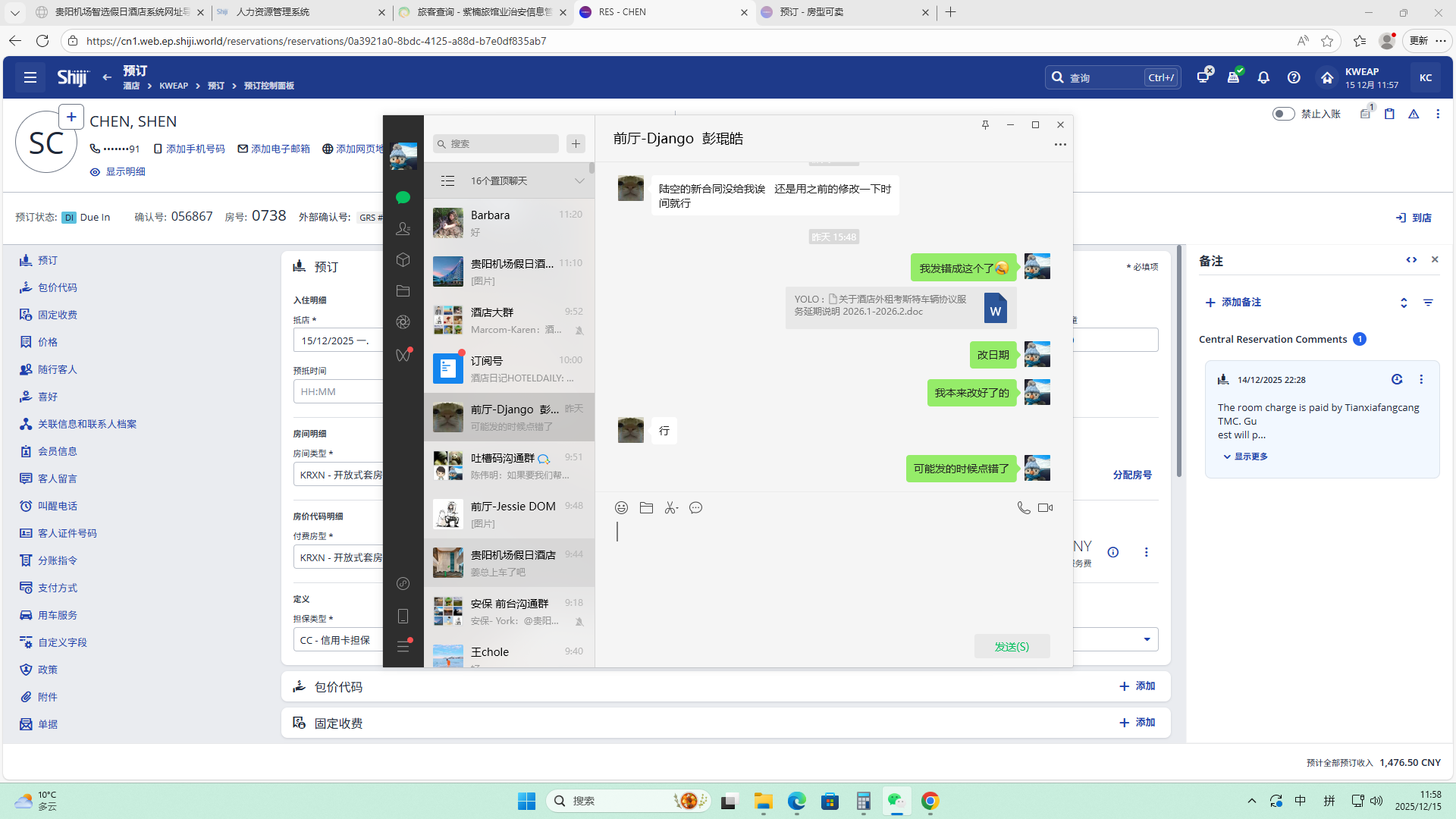Open the Shiji notifications bell

tap(1263, 77)
